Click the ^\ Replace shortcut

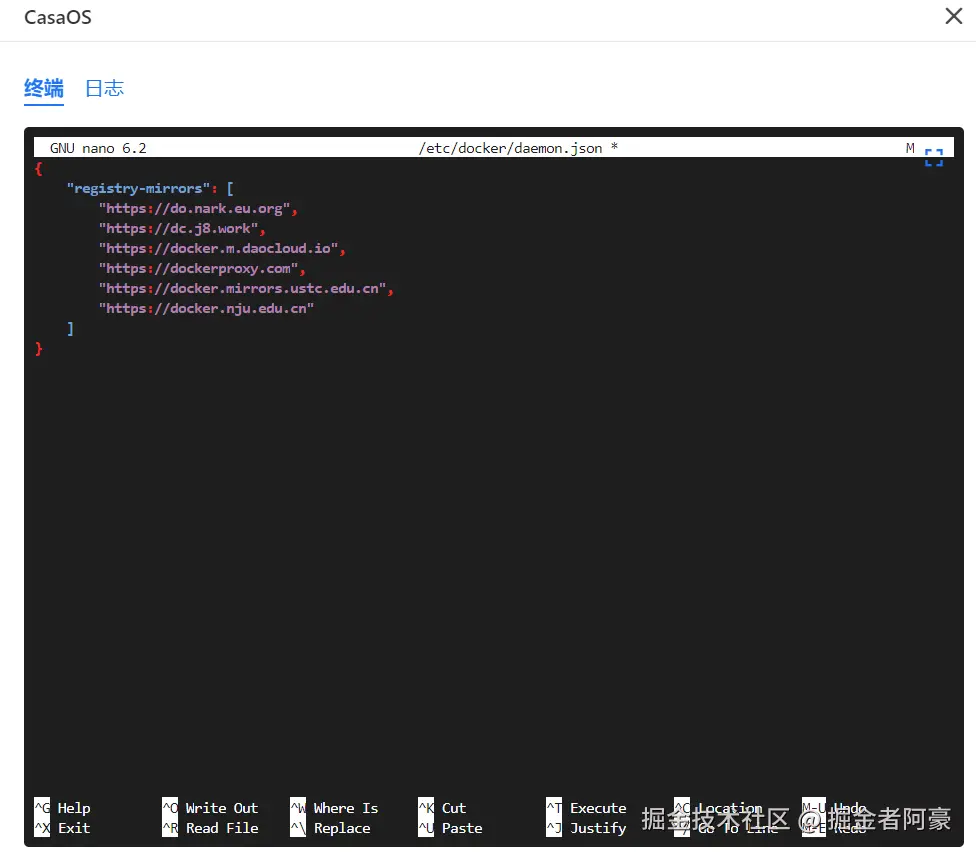pos(331,828)
